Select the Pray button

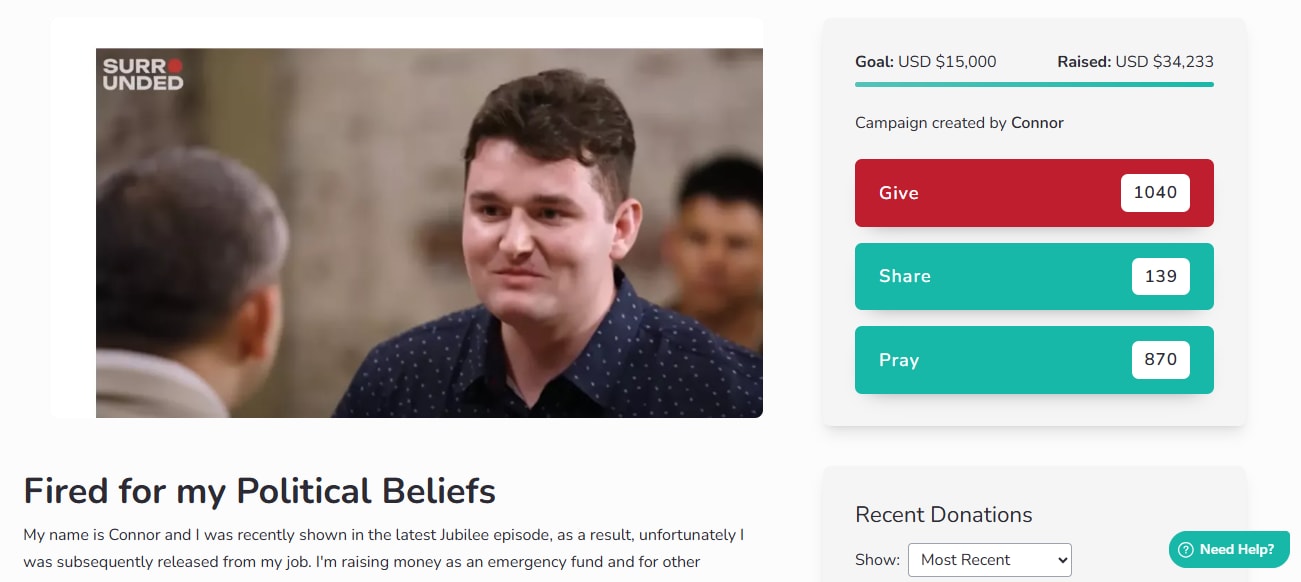pos(1034,360)
